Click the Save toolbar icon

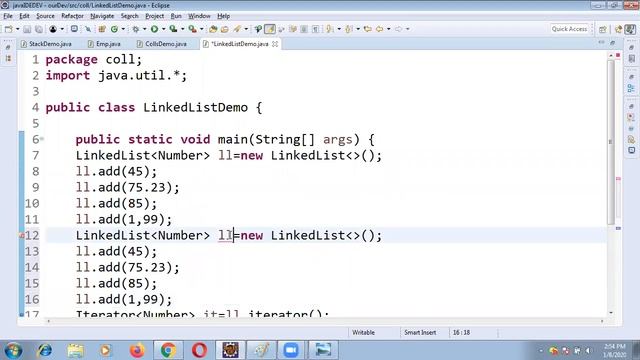(27, 29)
